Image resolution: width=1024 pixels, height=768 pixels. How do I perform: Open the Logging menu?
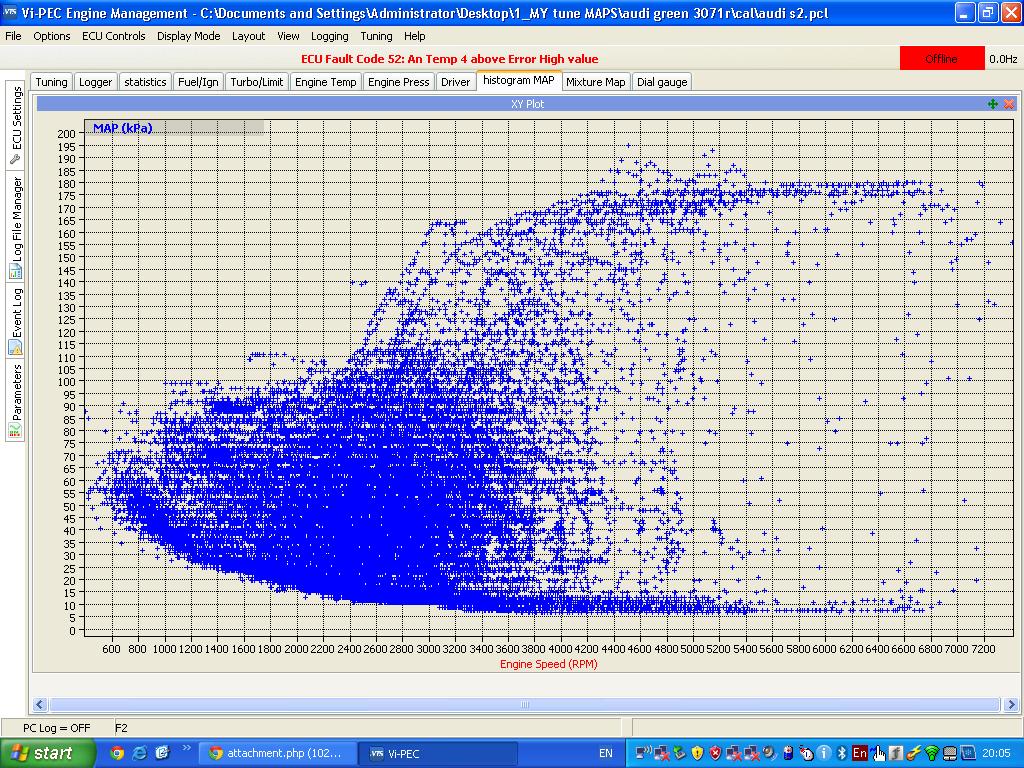[x=329, y=36]
